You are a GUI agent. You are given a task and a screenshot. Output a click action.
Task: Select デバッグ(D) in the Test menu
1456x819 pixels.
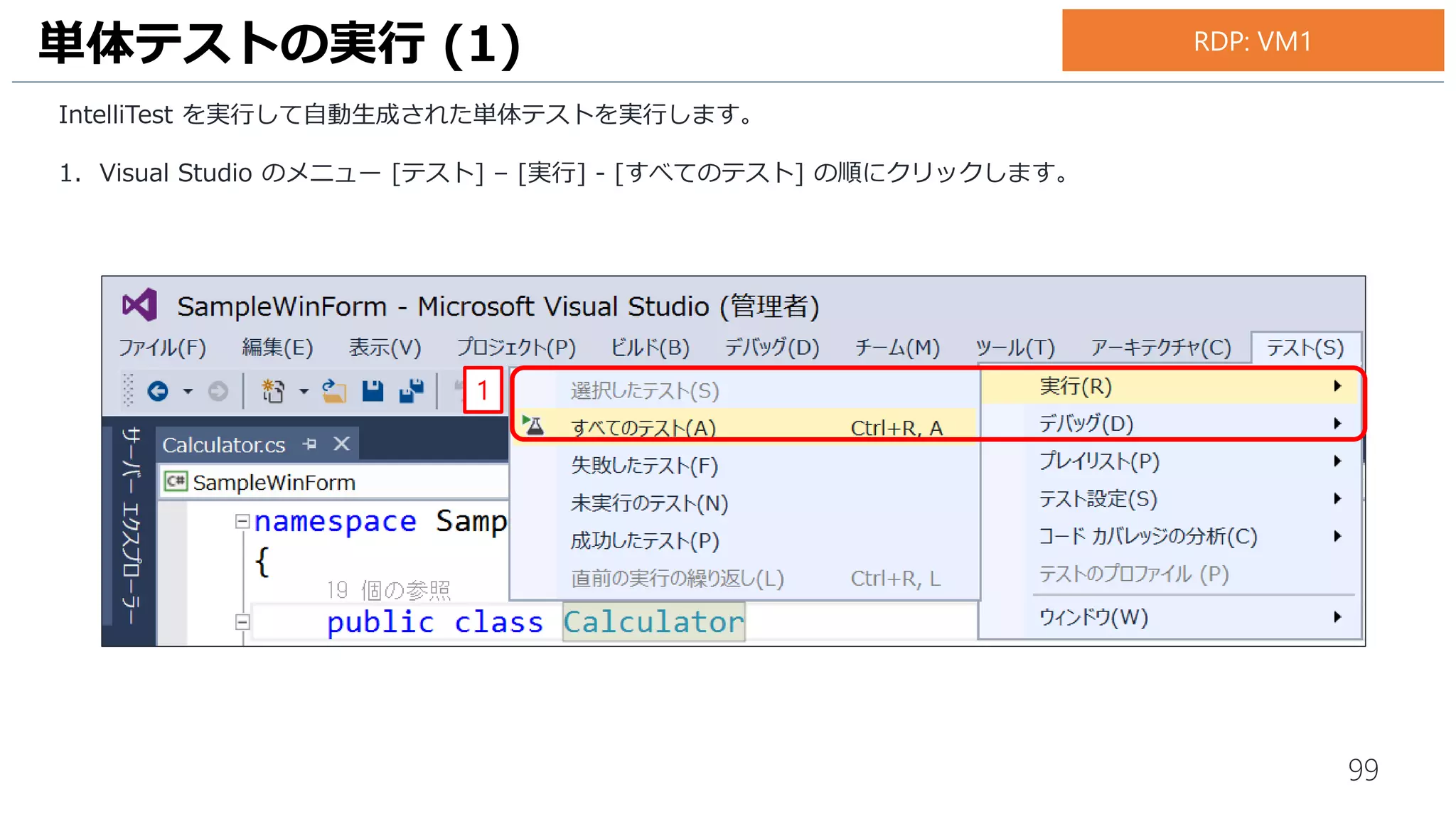point(1170,424)
